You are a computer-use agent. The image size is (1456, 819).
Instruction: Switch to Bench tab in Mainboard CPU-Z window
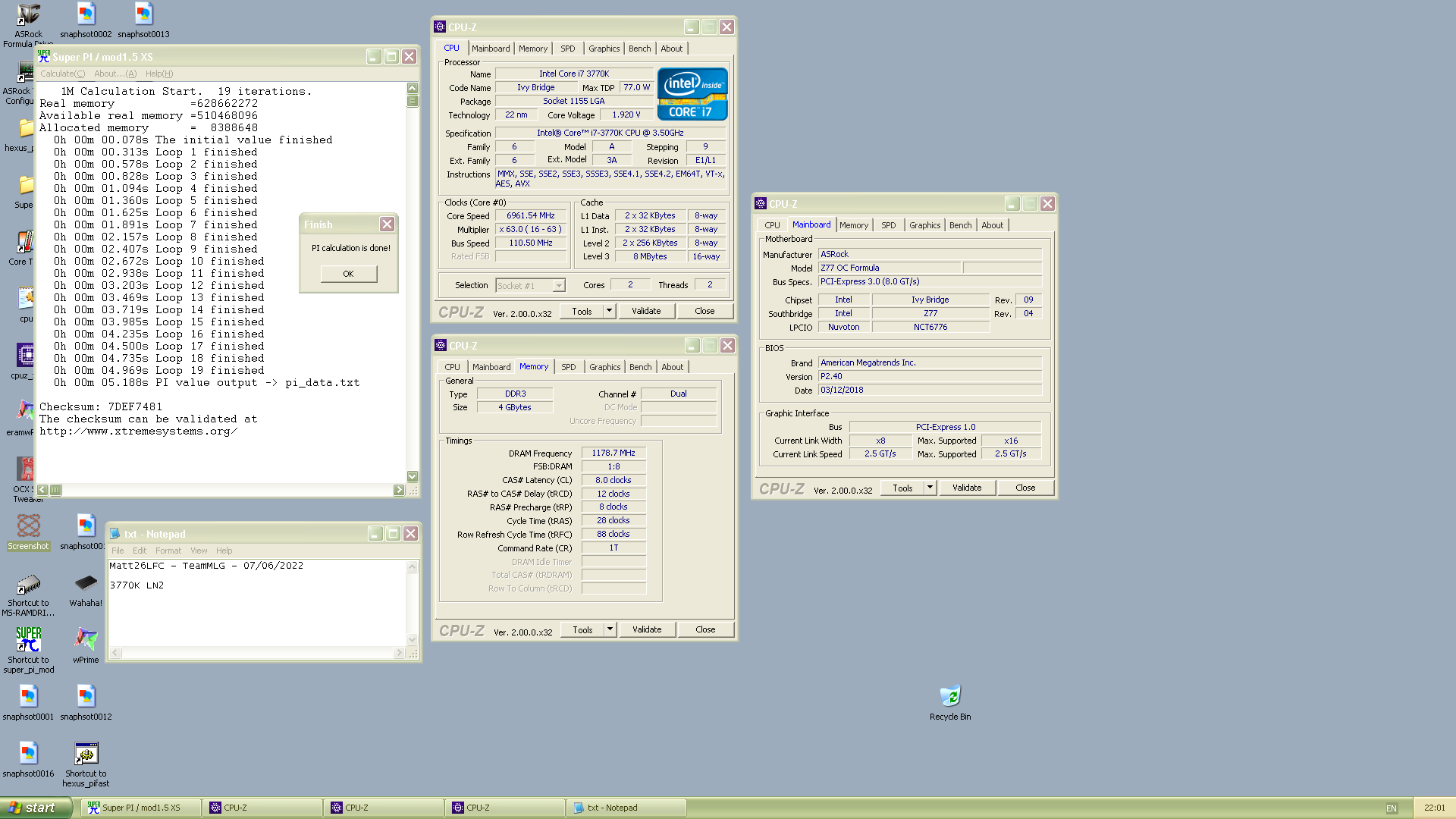pos(961,225)
